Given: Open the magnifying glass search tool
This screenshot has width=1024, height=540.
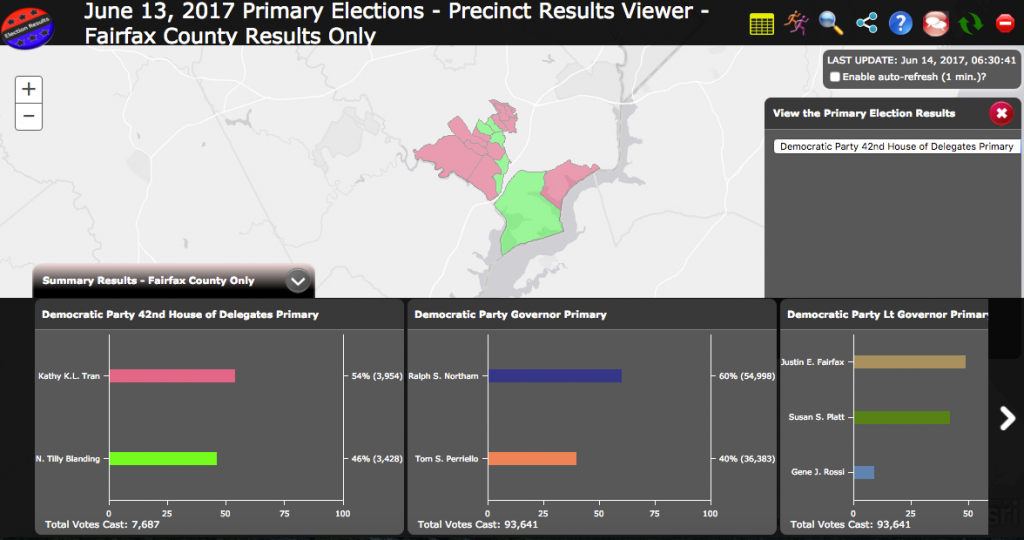Looking at the screenshot, I should (x=831, y=24).
